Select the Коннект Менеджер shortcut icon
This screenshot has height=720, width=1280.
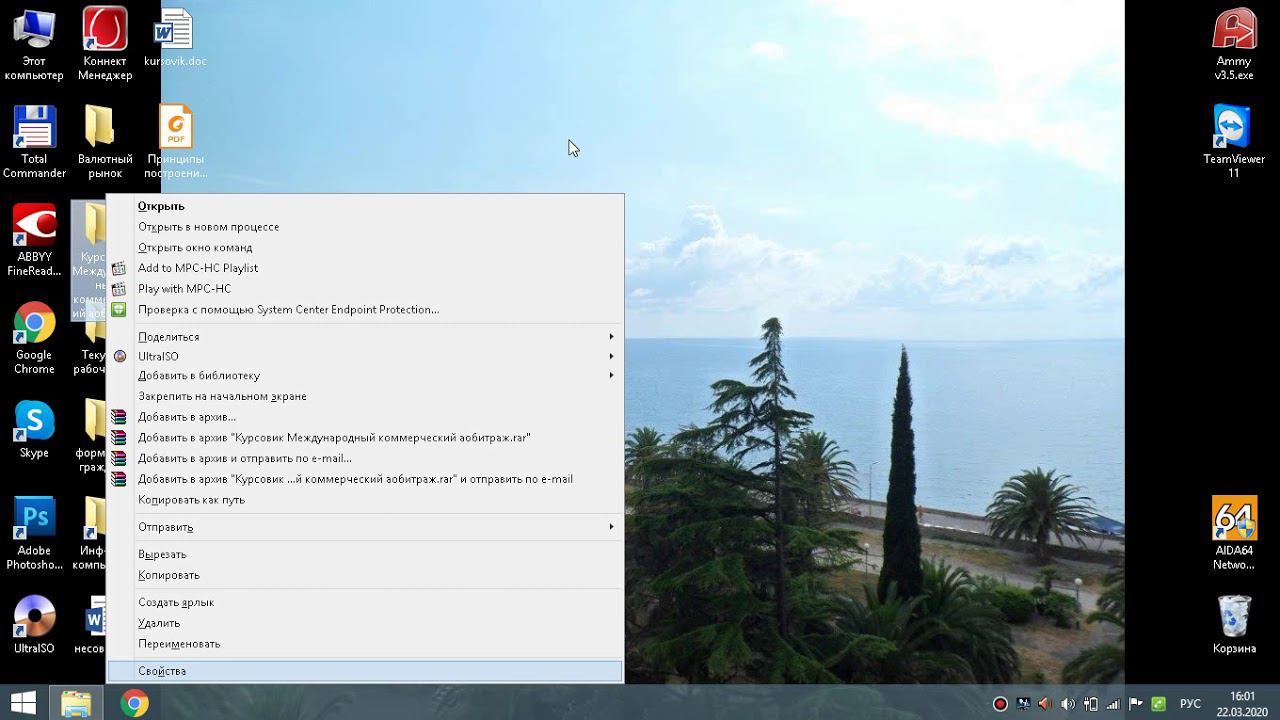pyautogui.click(x=105, y=44)
